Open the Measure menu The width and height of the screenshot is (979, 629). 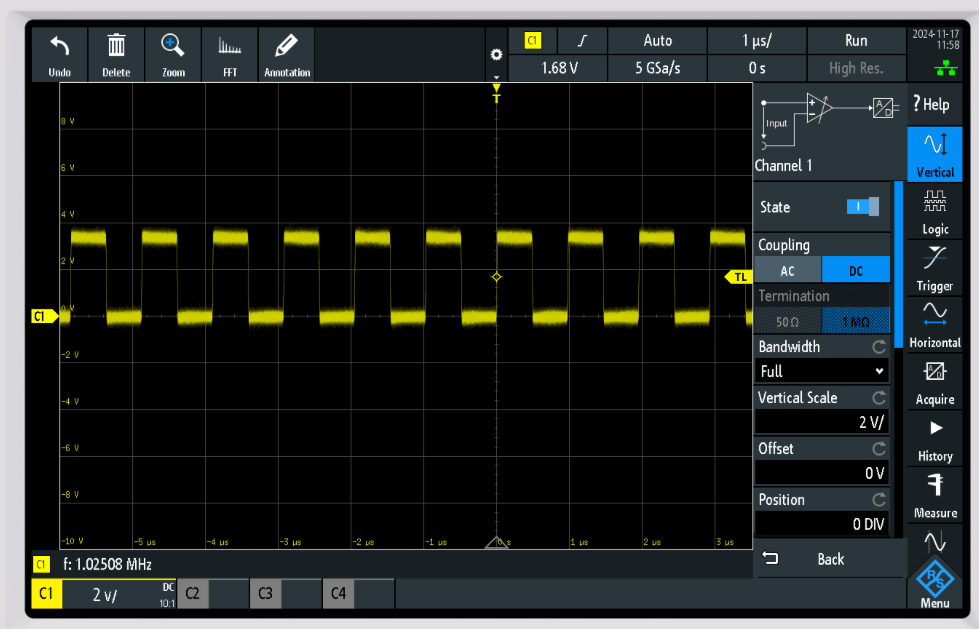935,496
